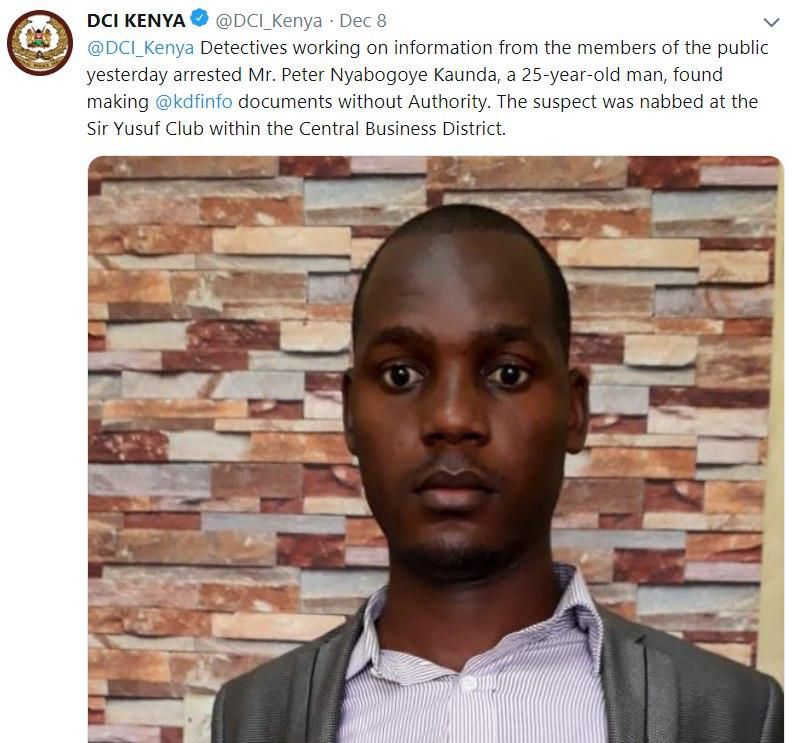Open the tweet options chevron menu
The image size is (797, 743).
pos(772,22)
